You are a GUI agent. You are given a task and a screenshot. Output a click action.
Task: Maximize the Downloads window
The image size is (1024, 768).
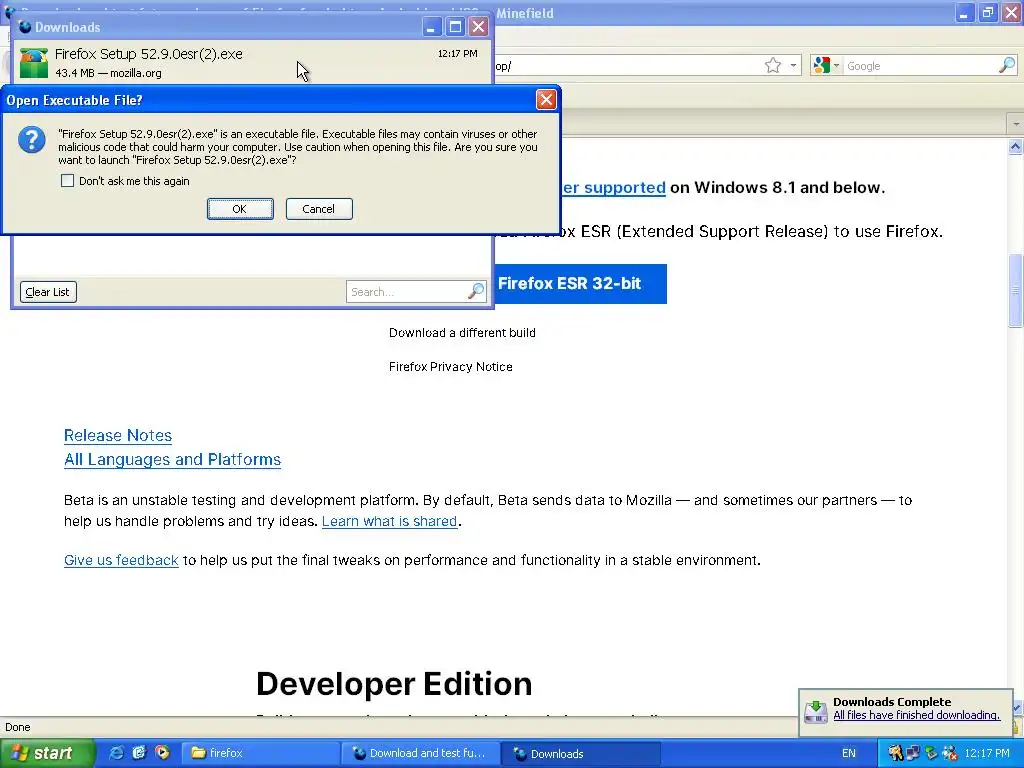coord(455,27)
